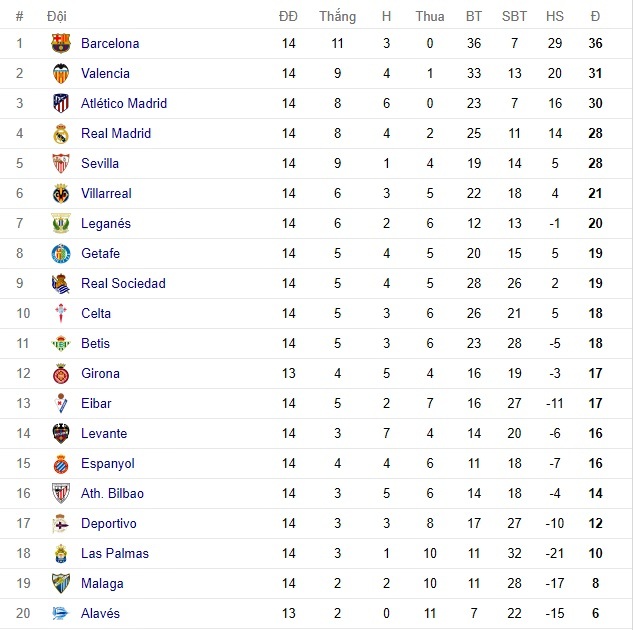634x630 pixels.
Task: Sort by the HS column header
Action: 554,17
